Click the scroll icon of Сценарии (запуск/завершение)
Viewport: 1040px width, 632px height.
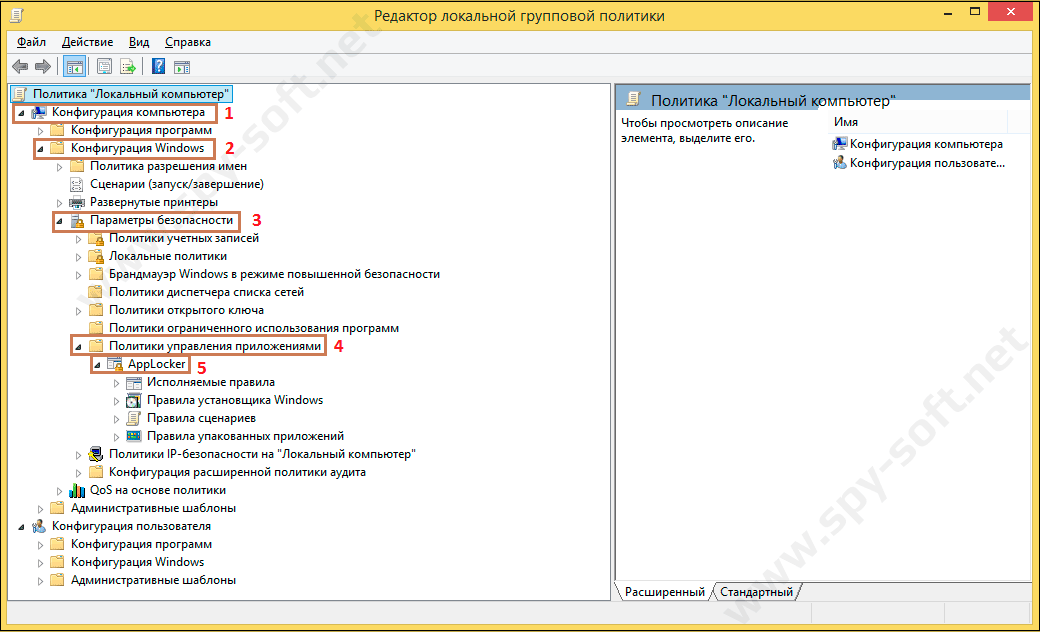click(x=77, y=184)
